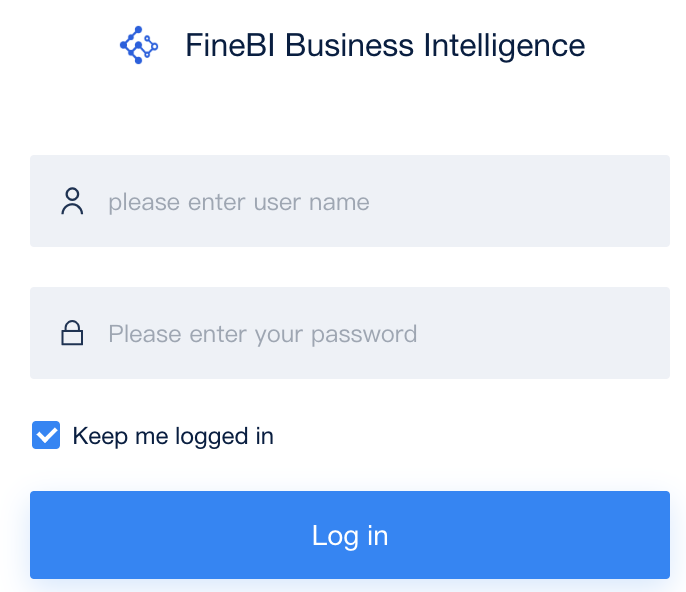Click the FineBI logo icon
Screen dimensions: 686x592
click(x=139, y=45)
